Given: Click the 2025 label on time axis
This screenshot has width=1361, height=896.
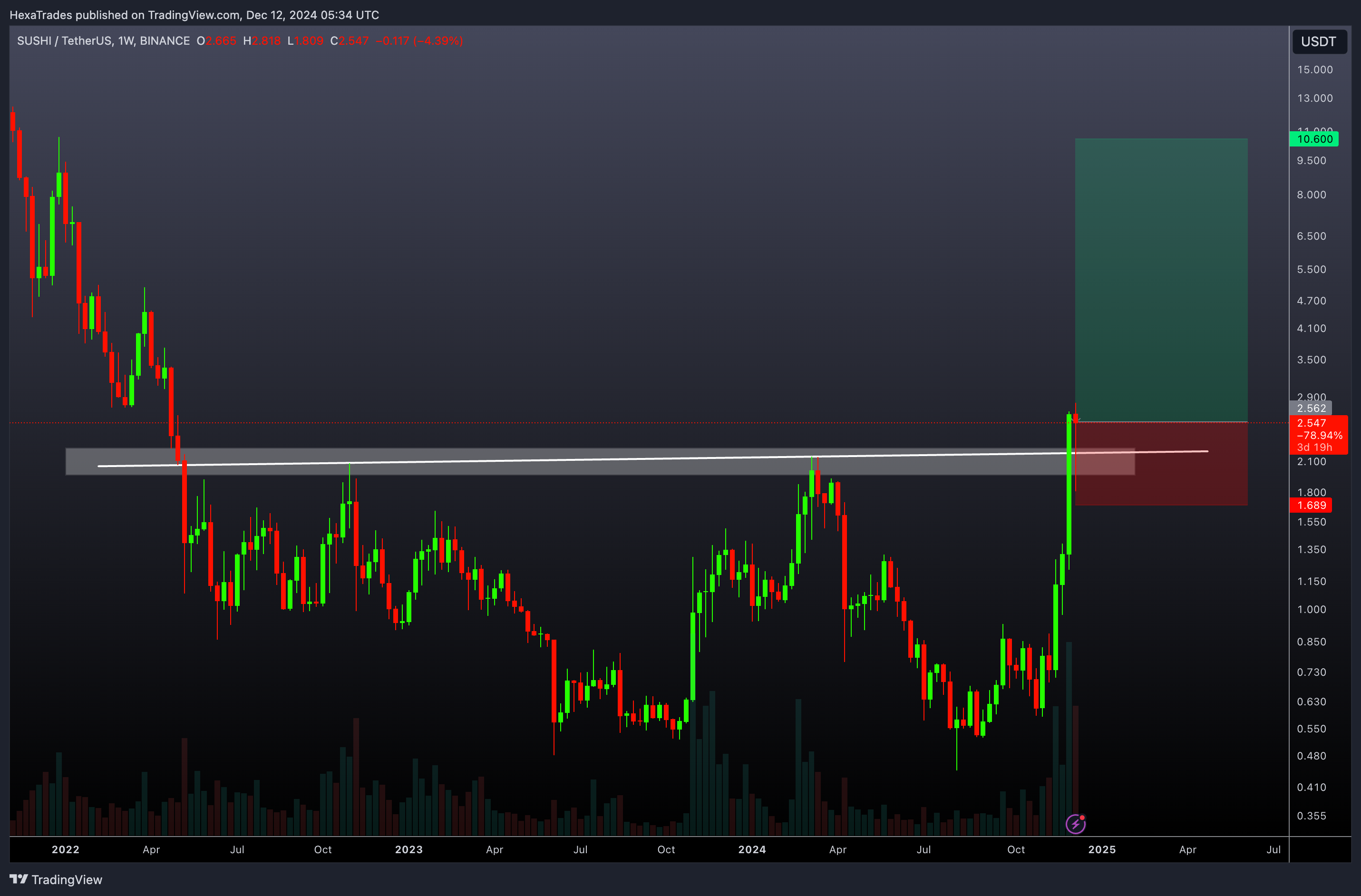Looking at the screenshot, I should [x=1102, y=850].
